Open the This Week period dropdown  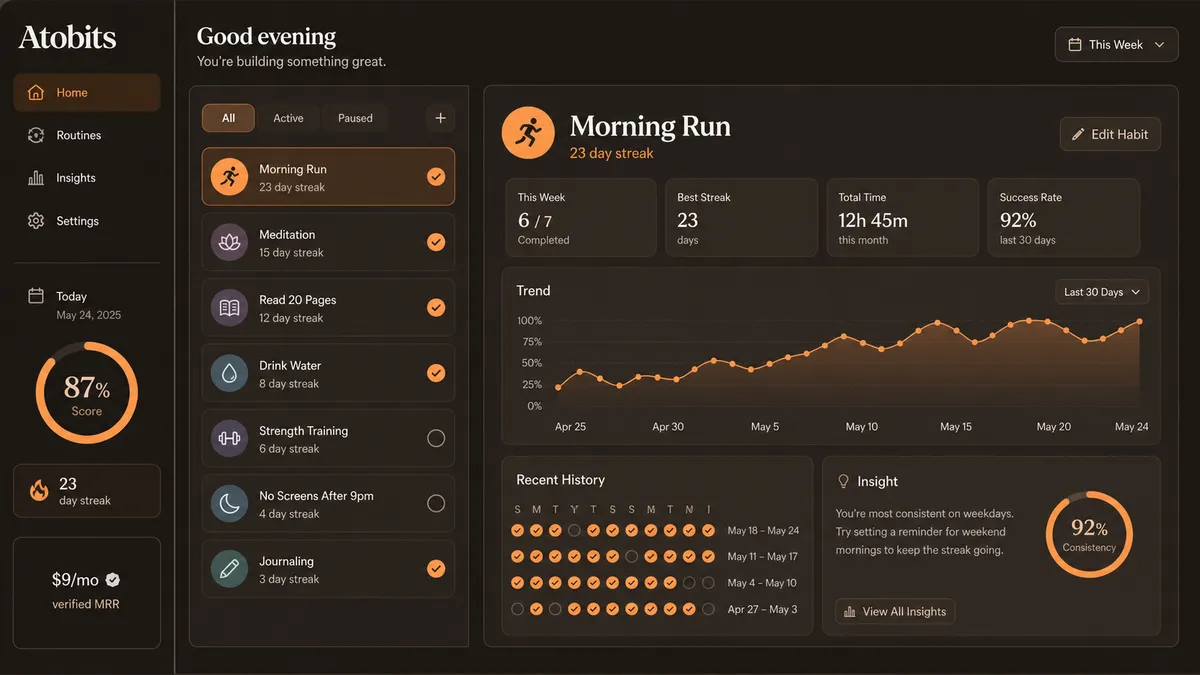[1116, 45]
